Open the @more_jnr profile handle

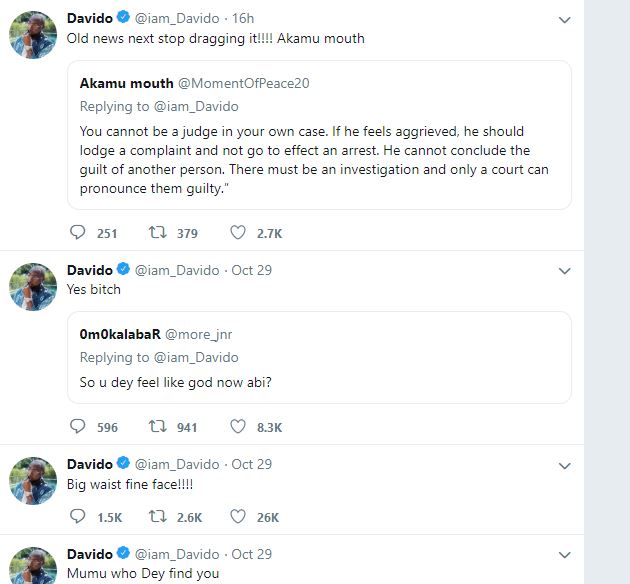(x=198, y=333)
